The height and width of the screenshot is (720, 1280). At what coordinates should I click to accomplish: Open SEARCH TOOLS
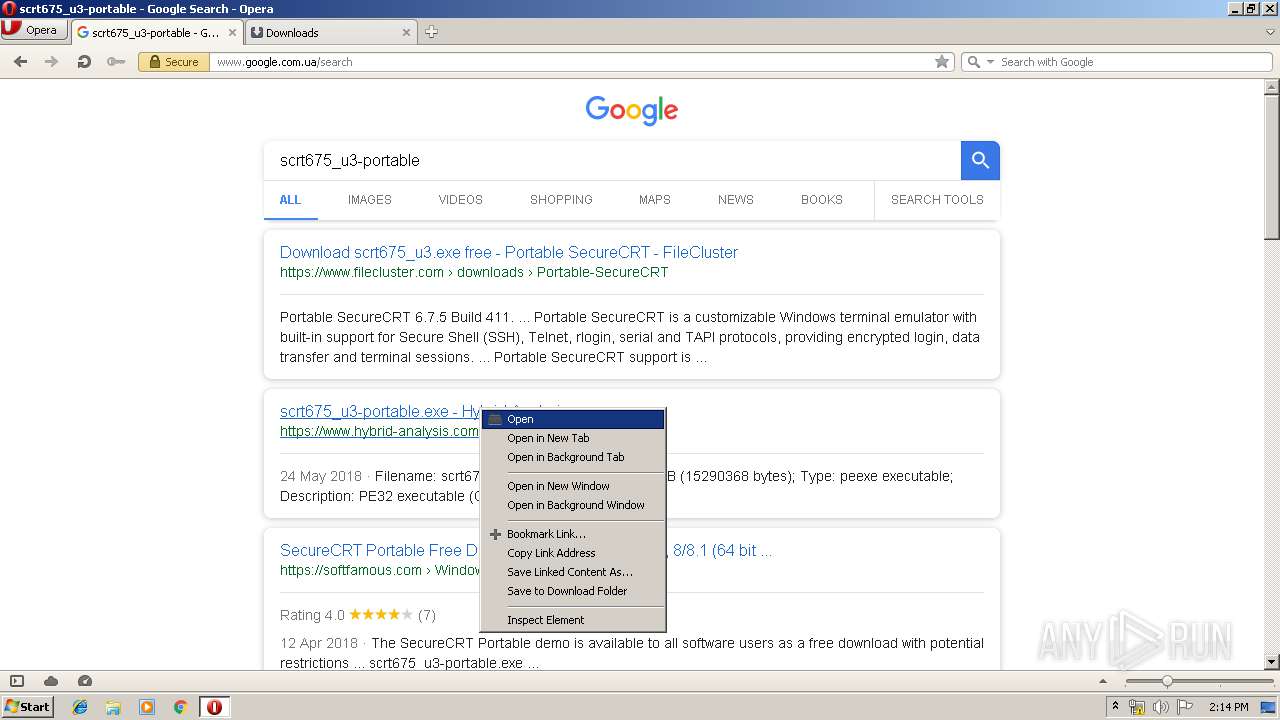coord(937,200)
